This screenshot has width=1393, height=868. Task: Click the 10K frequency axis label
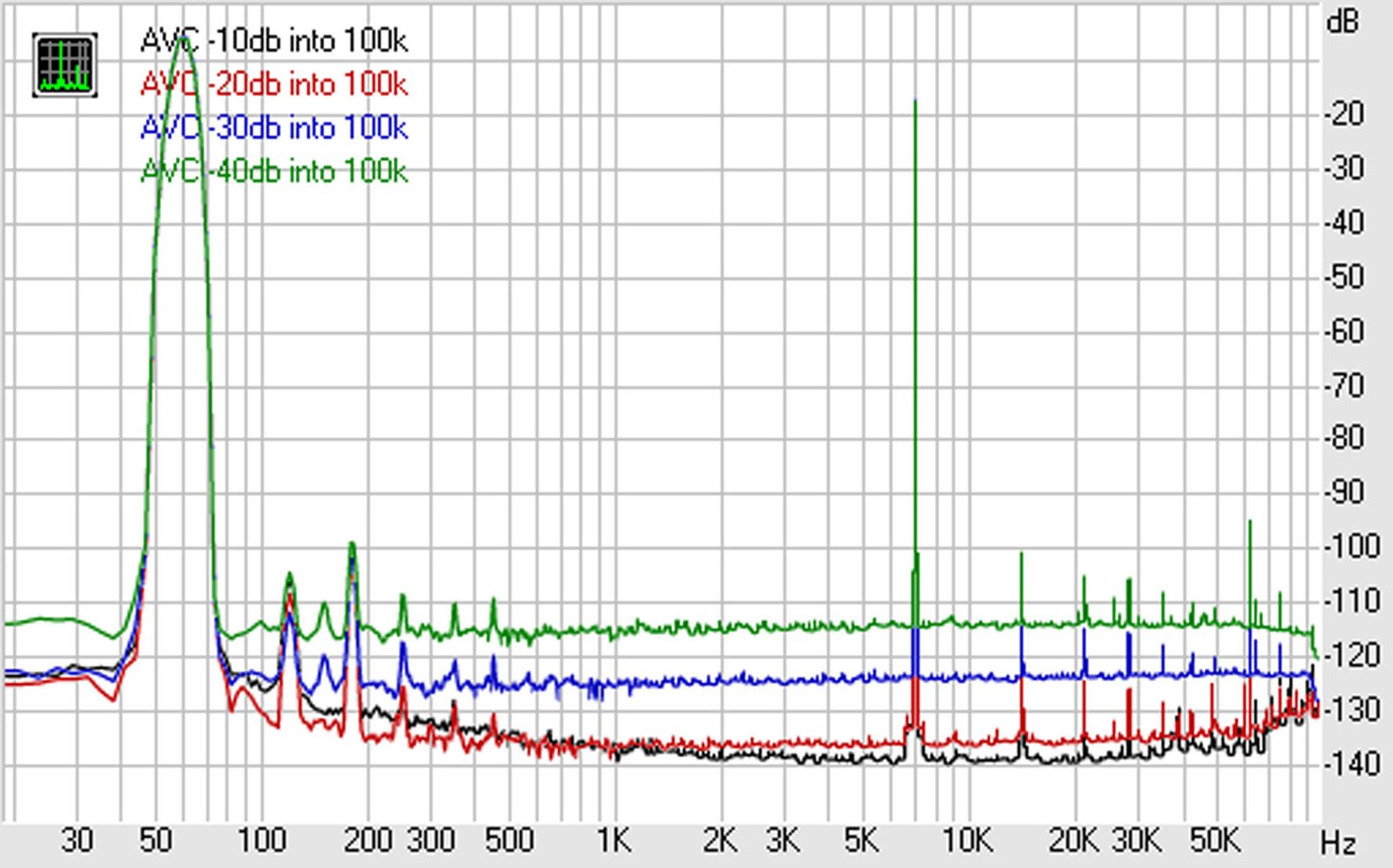967,840
